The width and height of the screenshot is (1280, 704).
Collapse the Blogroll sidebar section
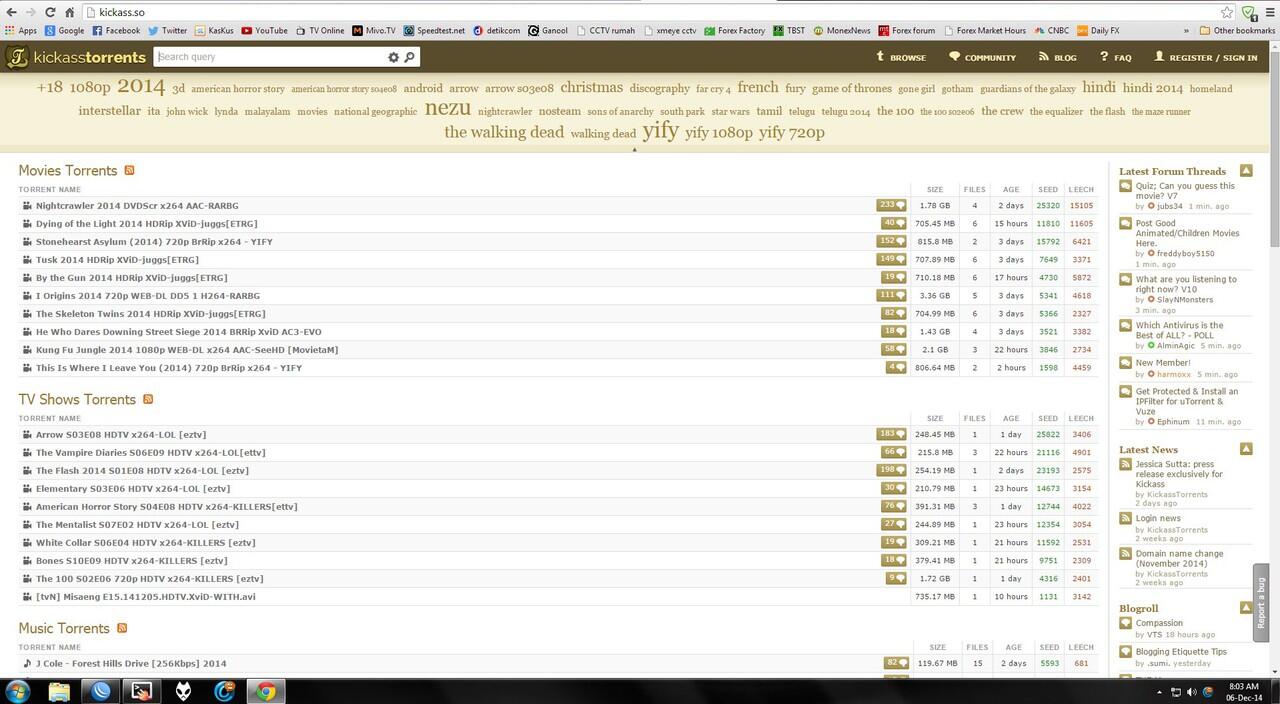click(1246, 607)
